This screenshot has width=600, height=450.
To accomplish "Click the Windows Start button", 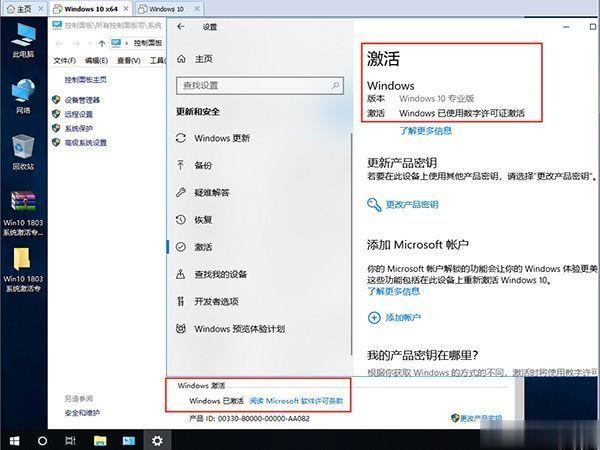I will tap(14, 439).
